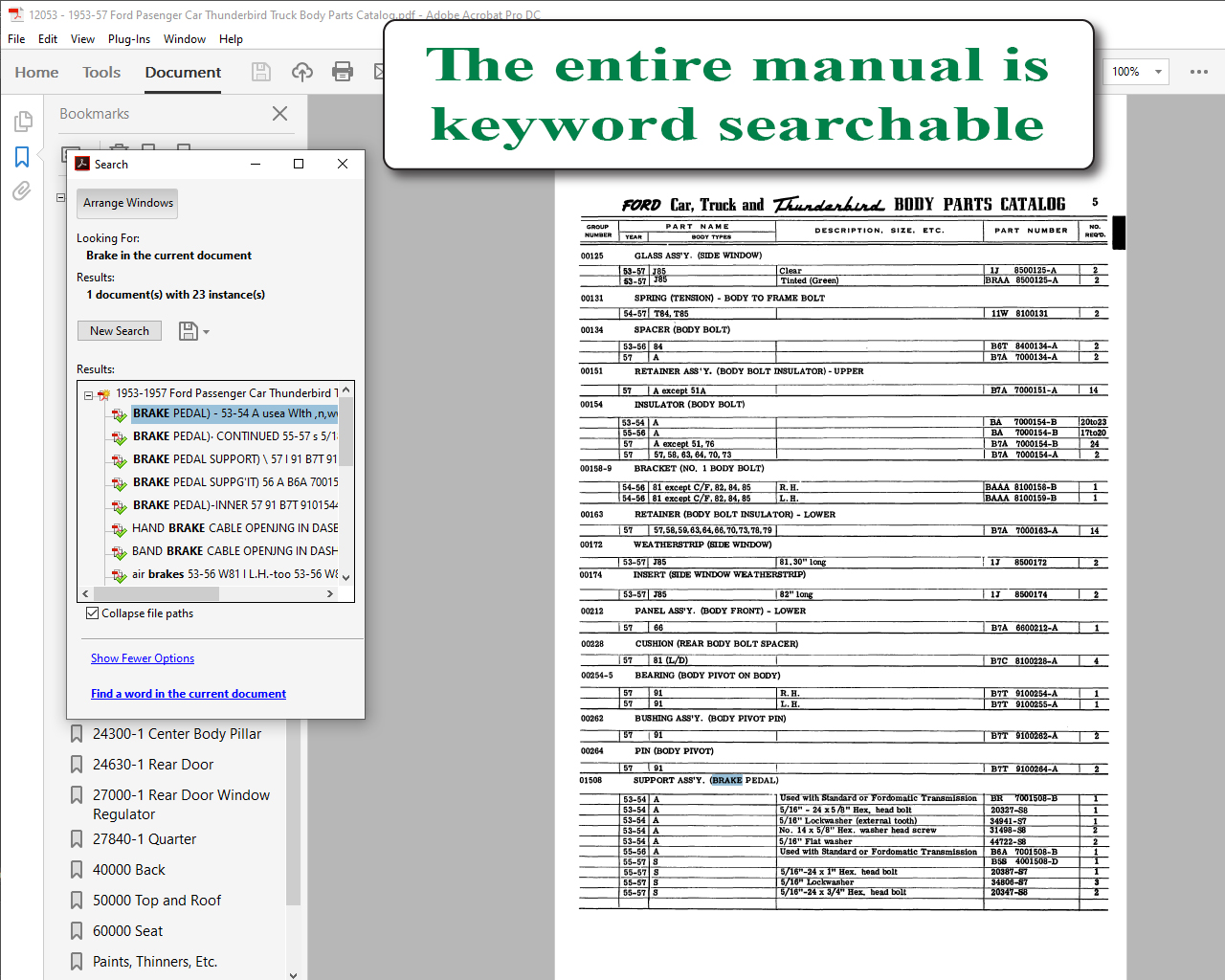
Task: Click Find a word in the current document
Action: (189, 694)
